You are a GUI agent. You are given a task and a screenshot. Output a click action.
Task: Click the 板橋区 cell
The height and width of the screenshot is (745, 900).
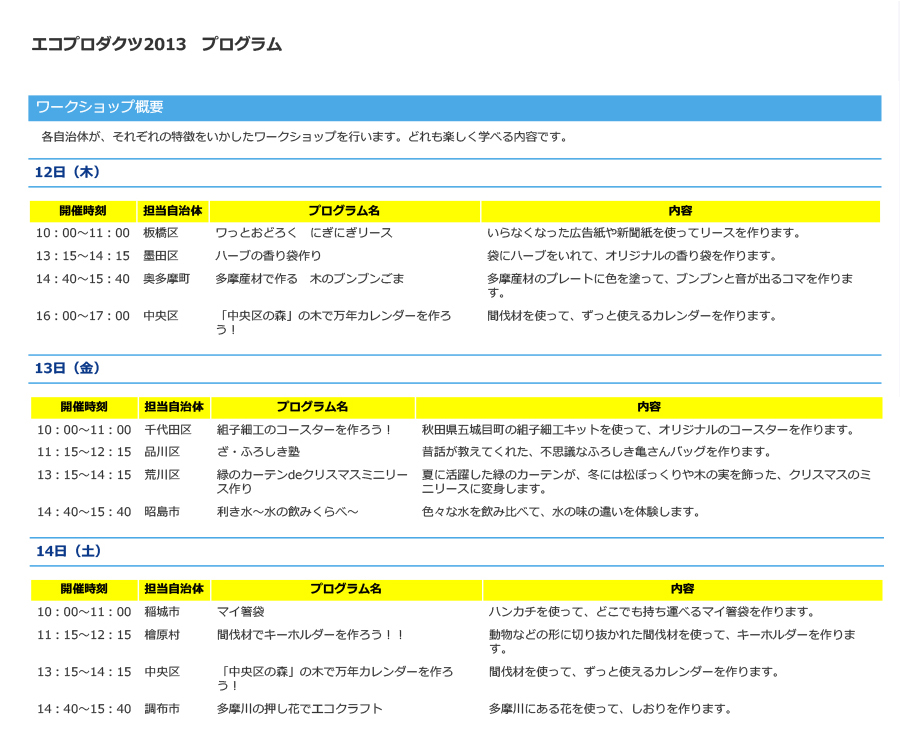tap(161, 233)
